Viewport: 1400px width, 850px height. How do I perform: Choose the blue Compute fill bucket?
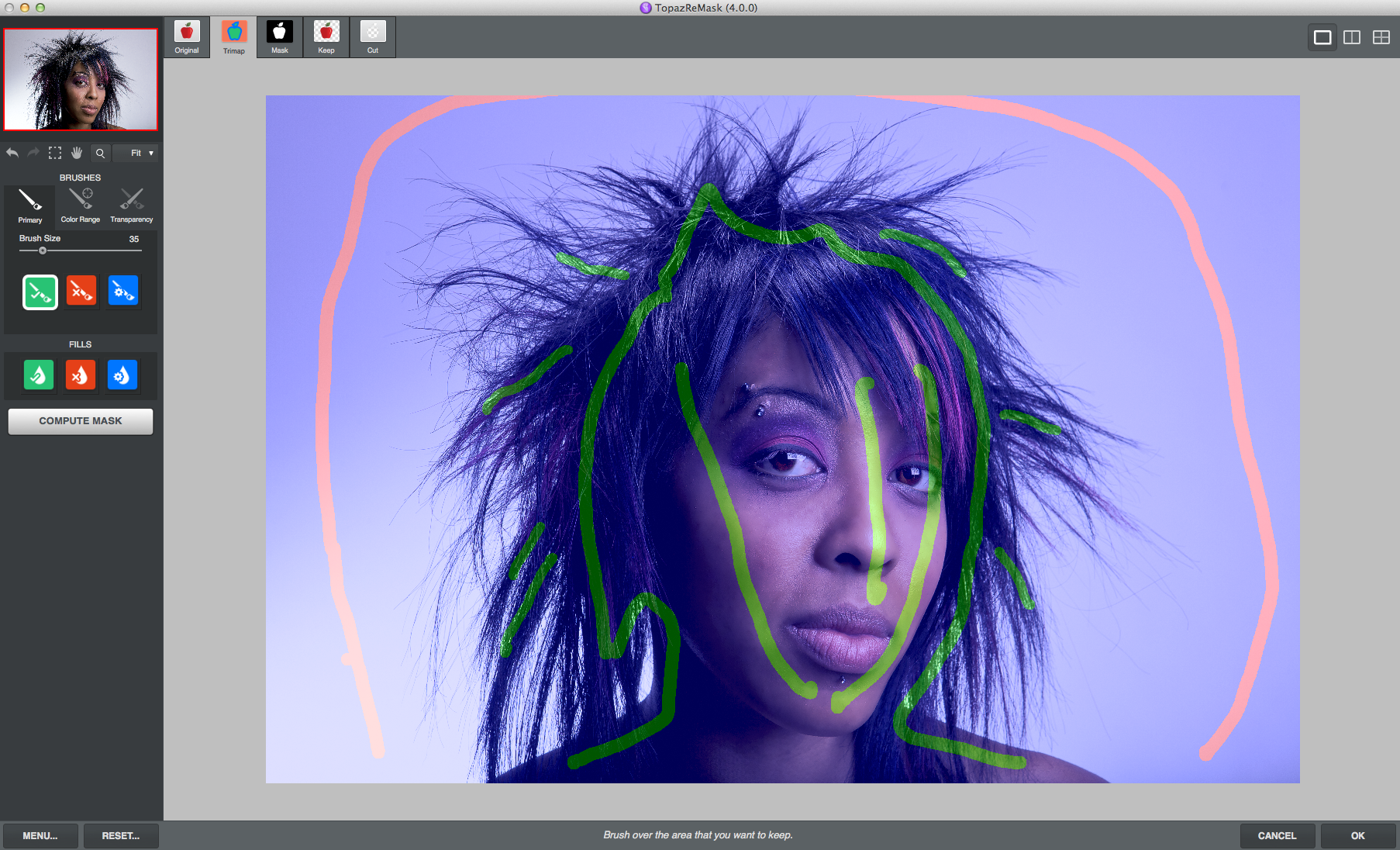(x=122, y=376)
